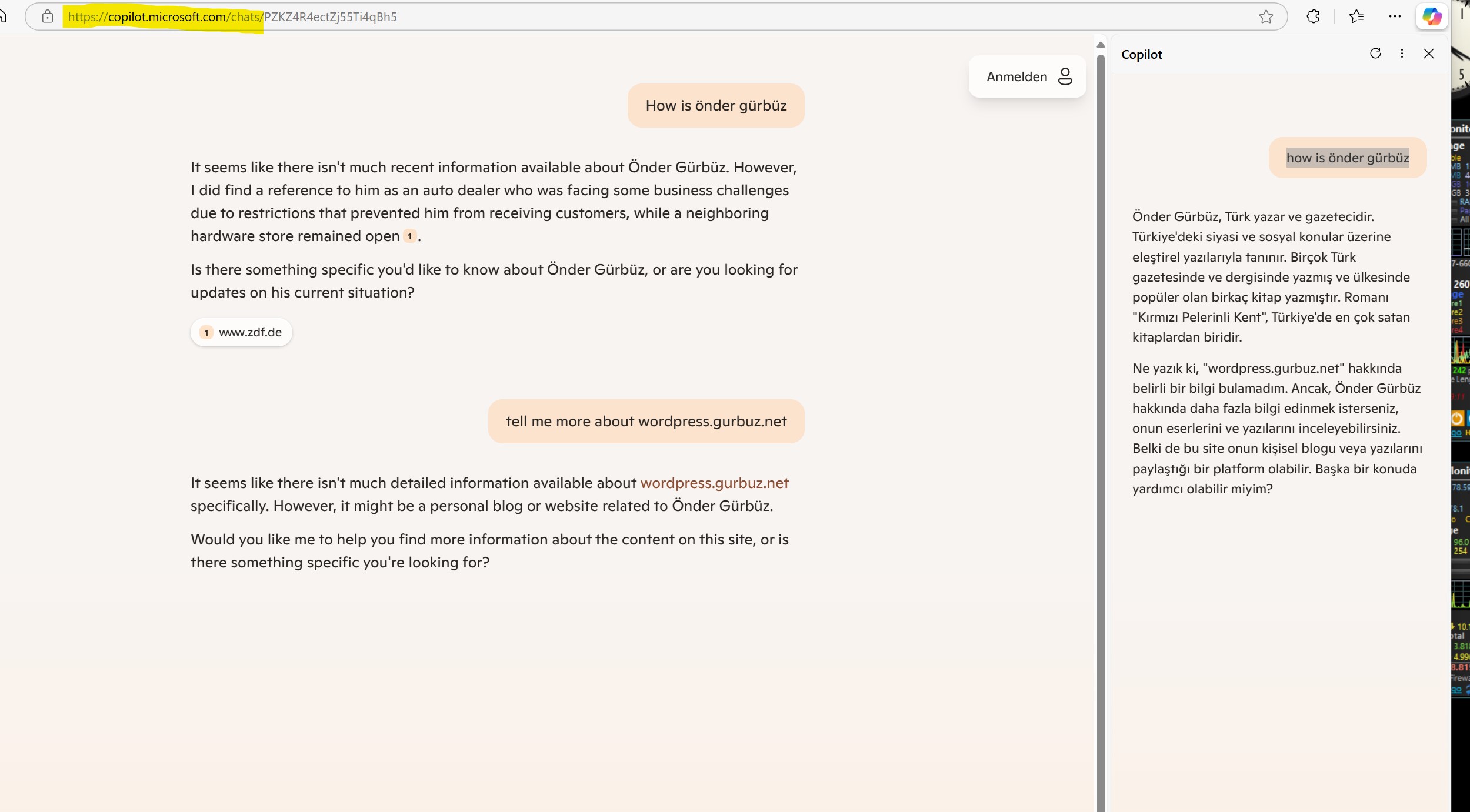The image size is (1470, 812).
Task: Click the home icon in browser toolbar
Action: coord(3,16)
